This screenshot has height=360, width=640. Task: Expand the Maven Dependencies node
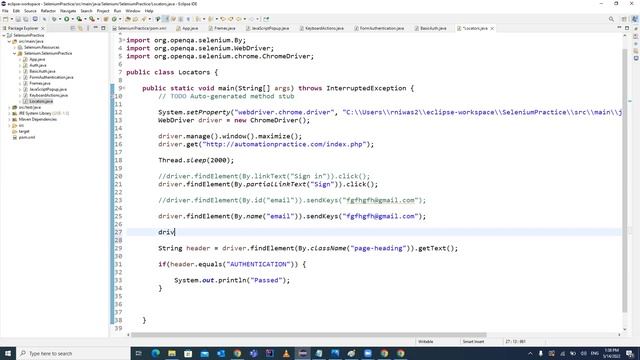tap(9, 120)
